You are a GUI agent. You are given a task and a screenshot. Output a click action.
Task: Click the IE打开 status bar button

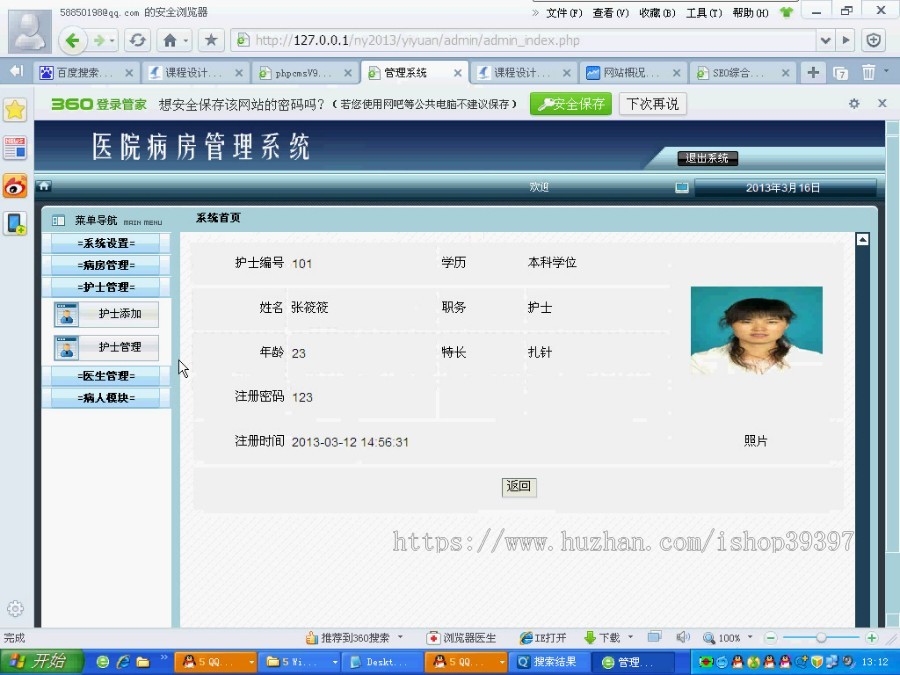tap(543, 638)
